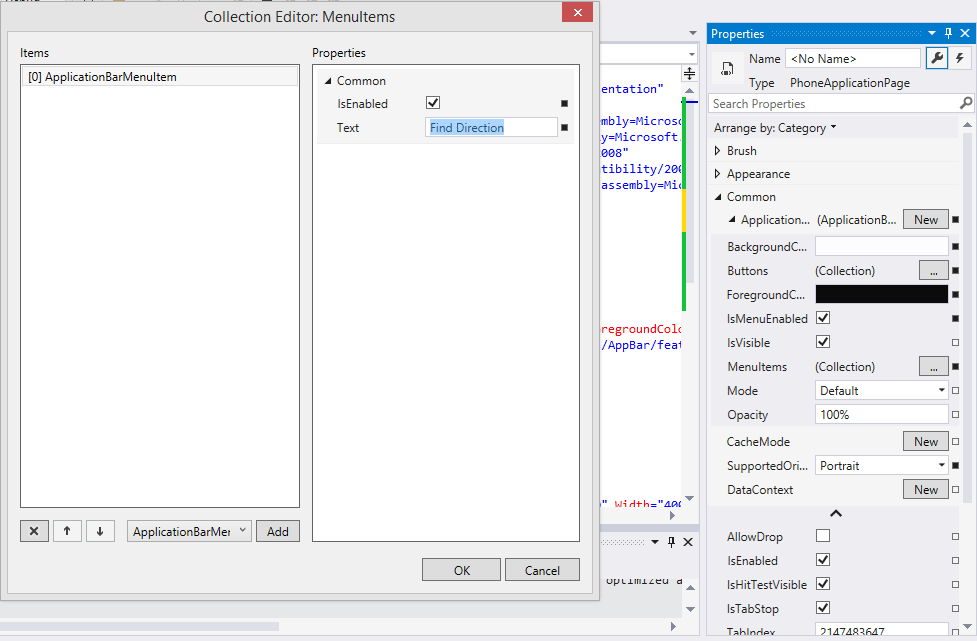Screen dimensions: 977x641
Task: Enable the AllowDrop checkbox
Action: (823, 537)
